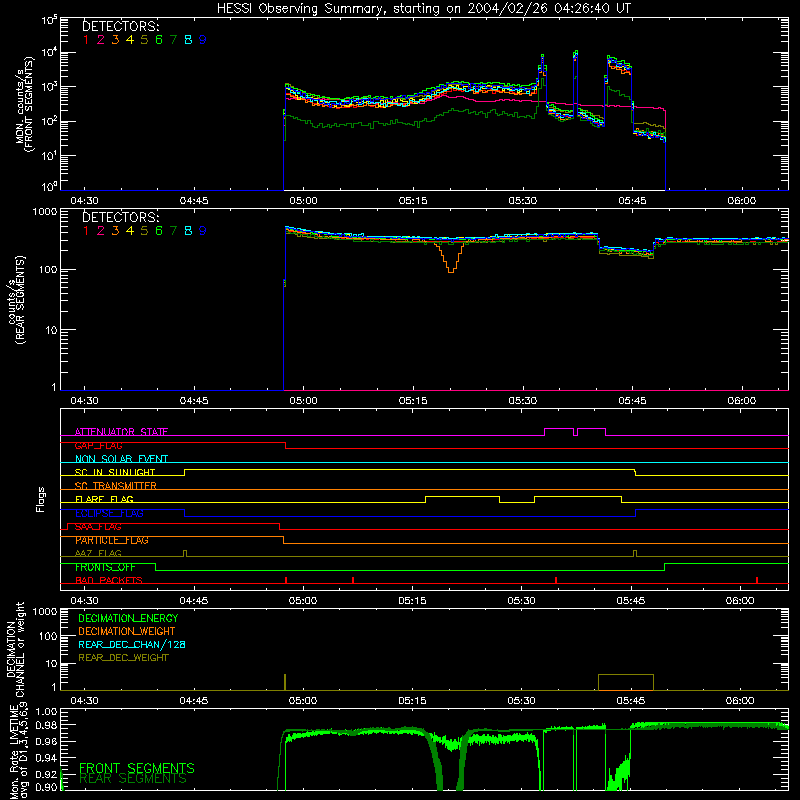This screenshot has width=800, height=800.
Task: Click the last bad-packet marker after 06:00
Action: (x=757, y=580)
